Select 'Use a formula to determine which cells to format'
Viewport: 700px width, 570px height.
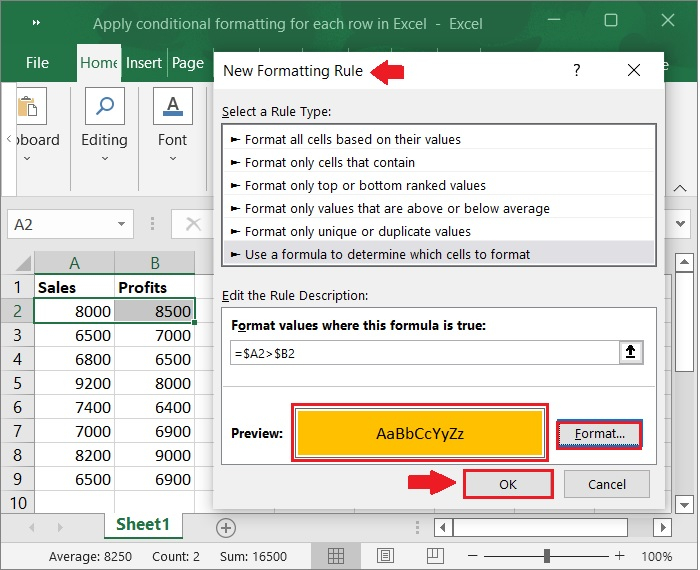click(439, 254)
